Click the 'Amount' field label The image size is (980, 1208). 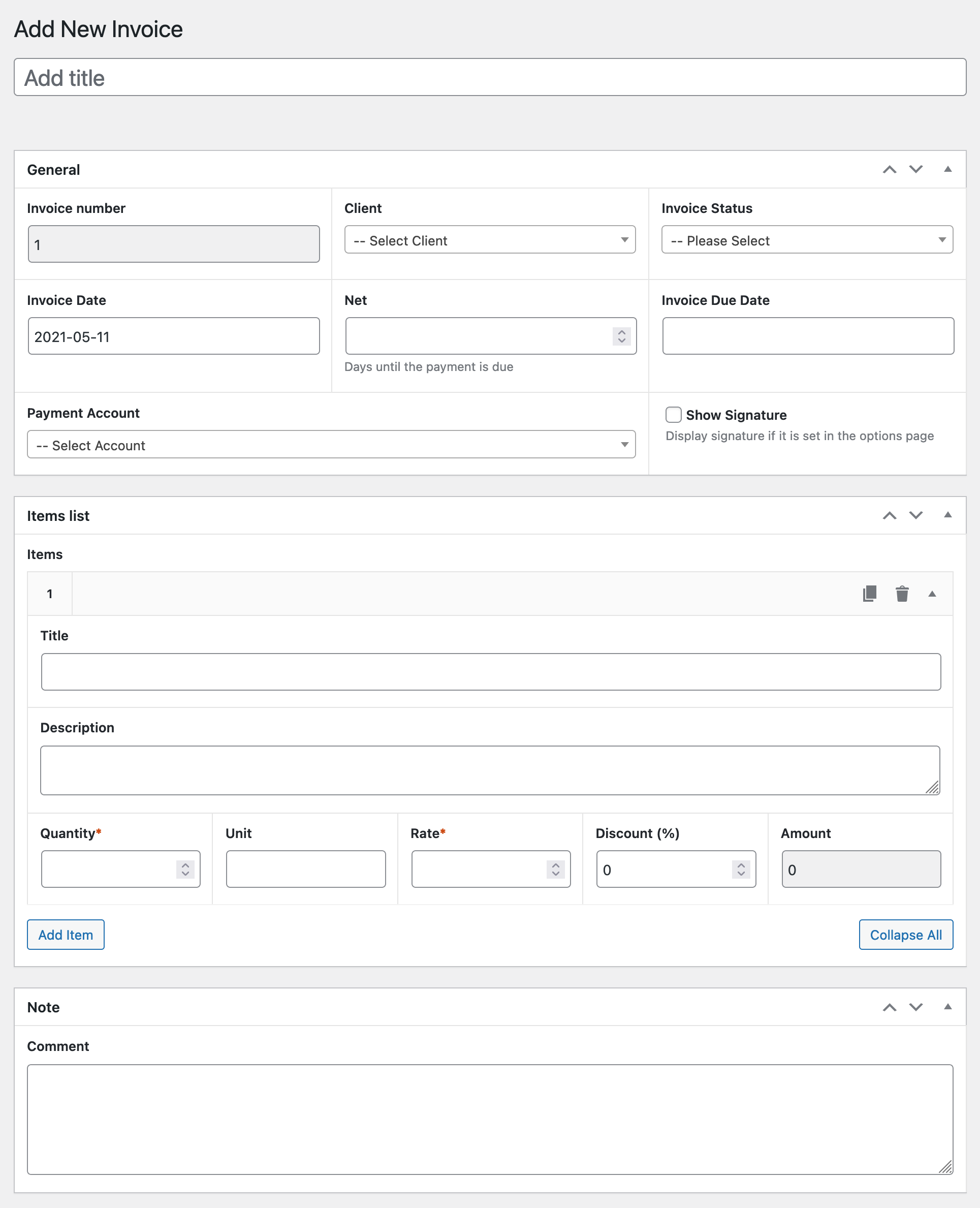coord(806,833)
